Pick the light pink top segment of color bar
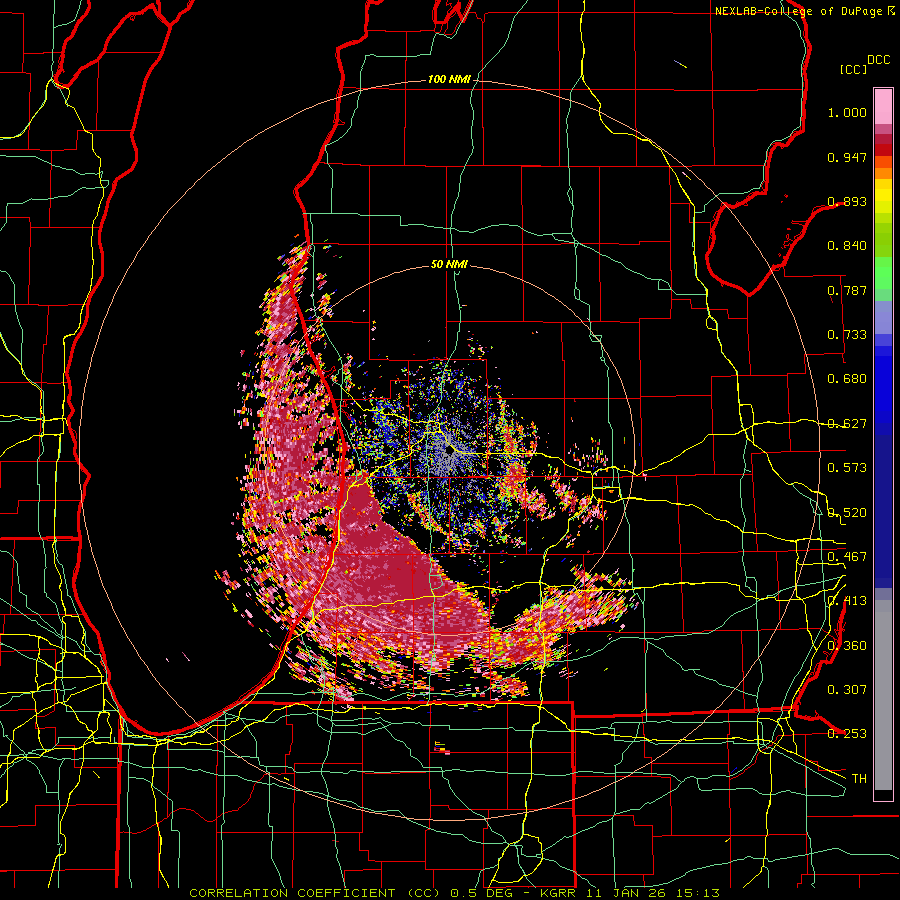The image size is (900, 900). 883,106
